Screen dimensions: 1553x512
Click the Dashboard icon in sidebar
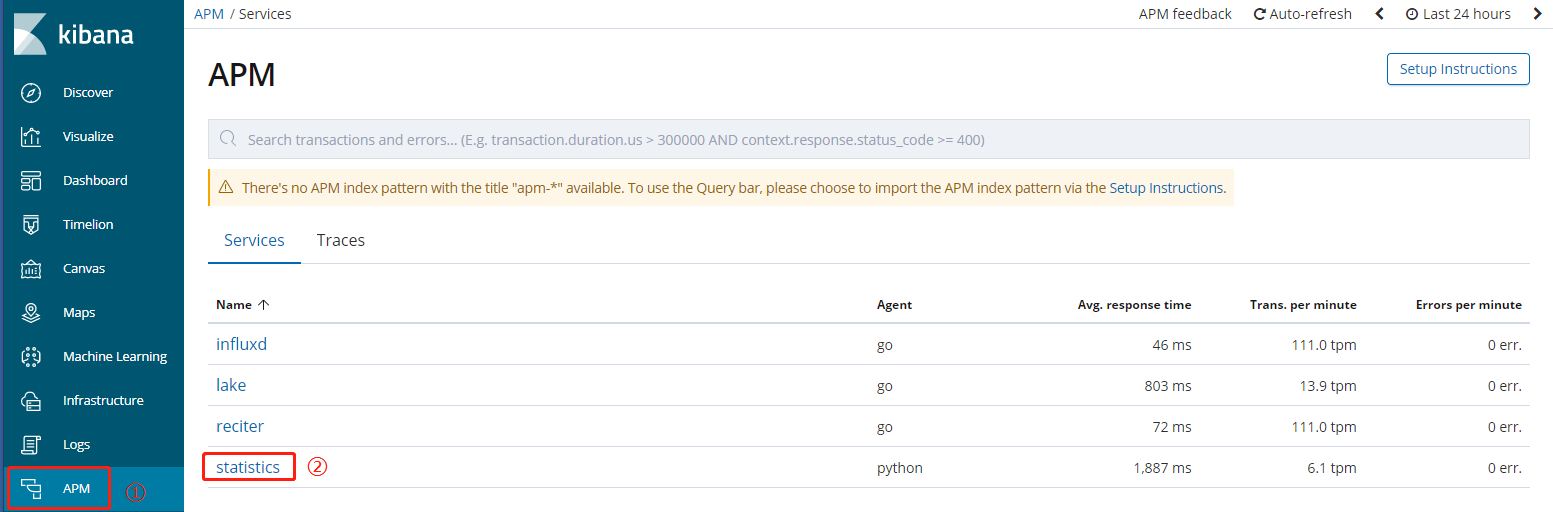click(x=31, y=181)
